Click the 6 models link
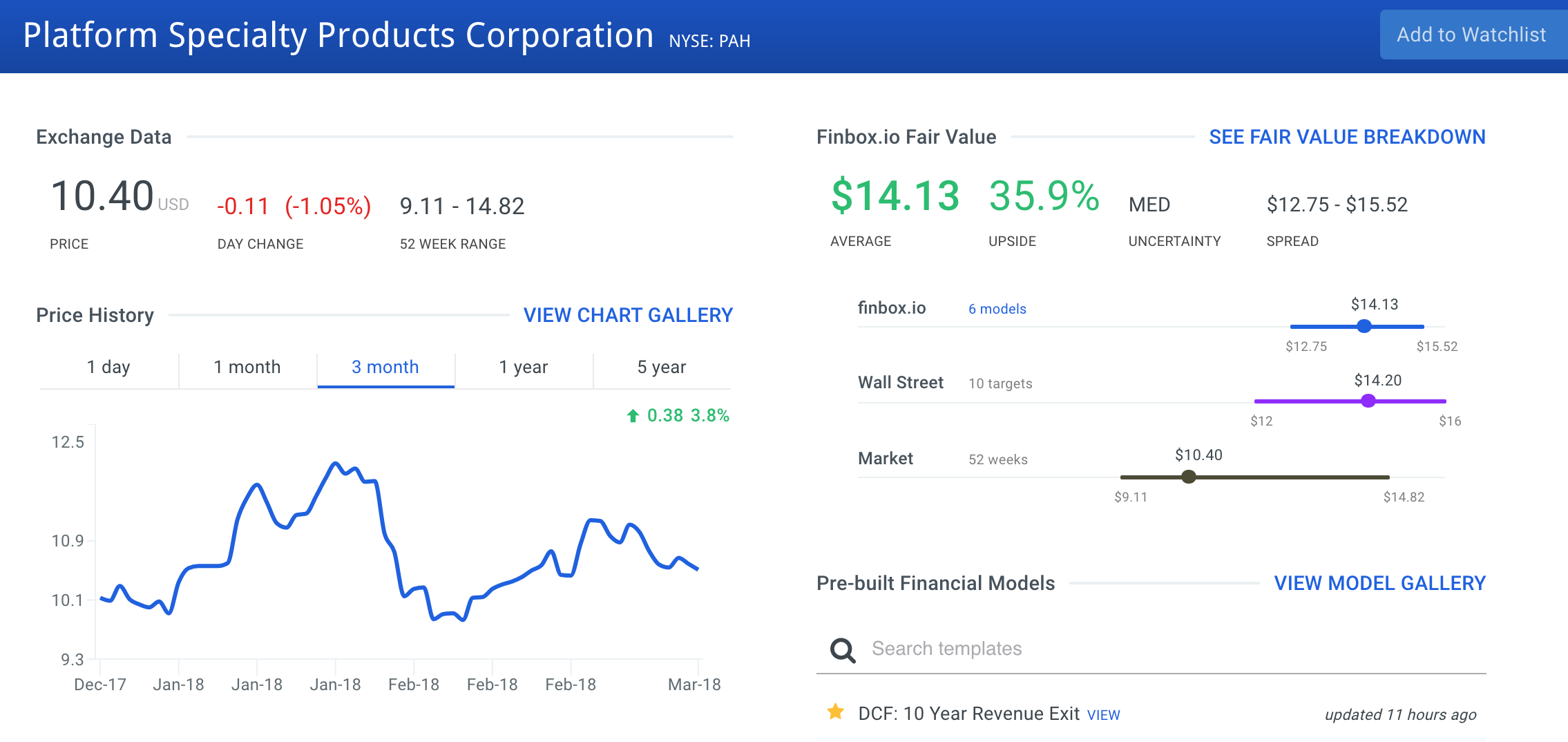Viewport: 1568px width, 742px height. click(997, 309)
